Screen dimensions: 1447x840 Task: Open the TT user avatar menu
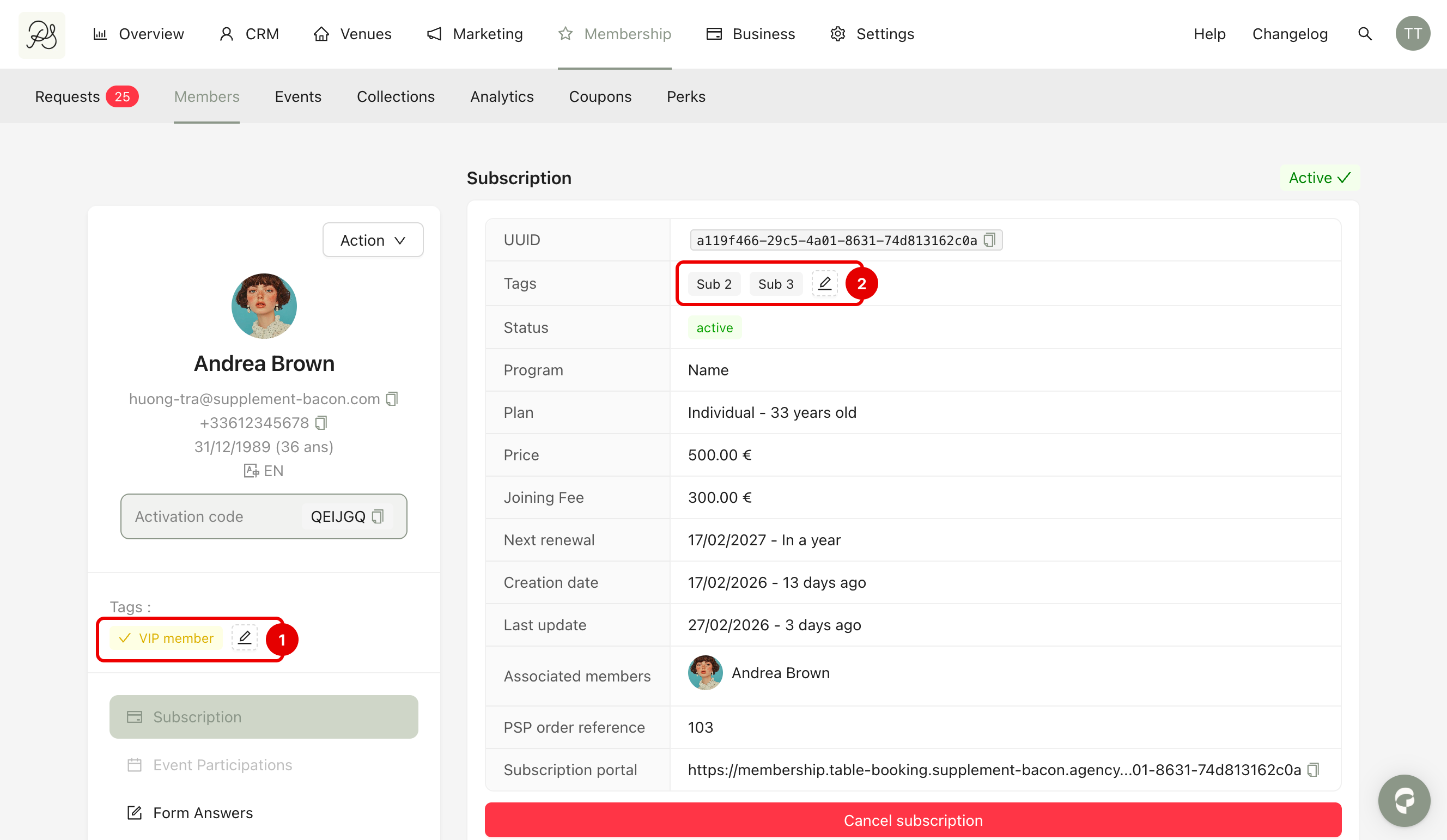point(1413,34)
